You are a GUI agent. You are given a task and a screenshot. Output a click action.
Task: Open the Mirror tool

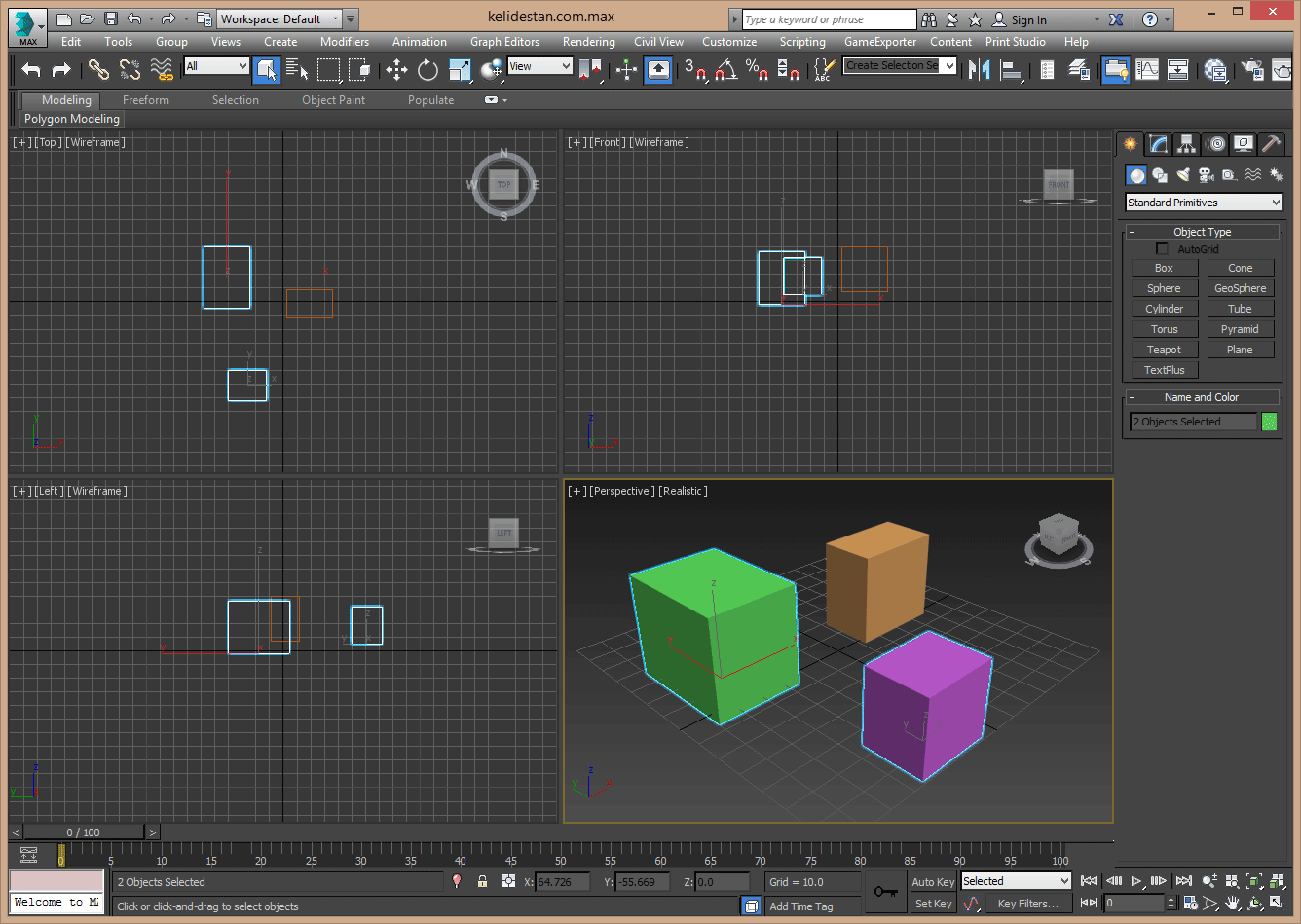click(979, 69)
